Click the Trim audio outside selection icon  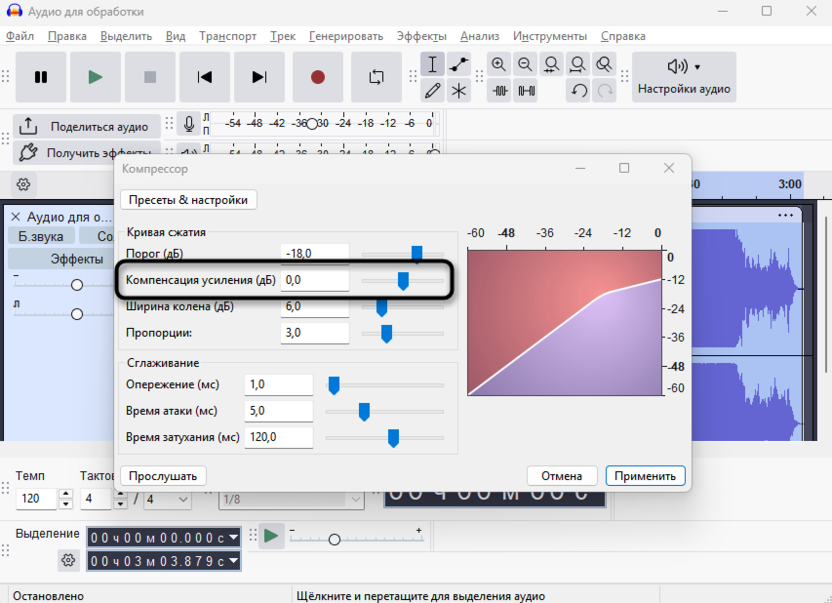point(500,91)
